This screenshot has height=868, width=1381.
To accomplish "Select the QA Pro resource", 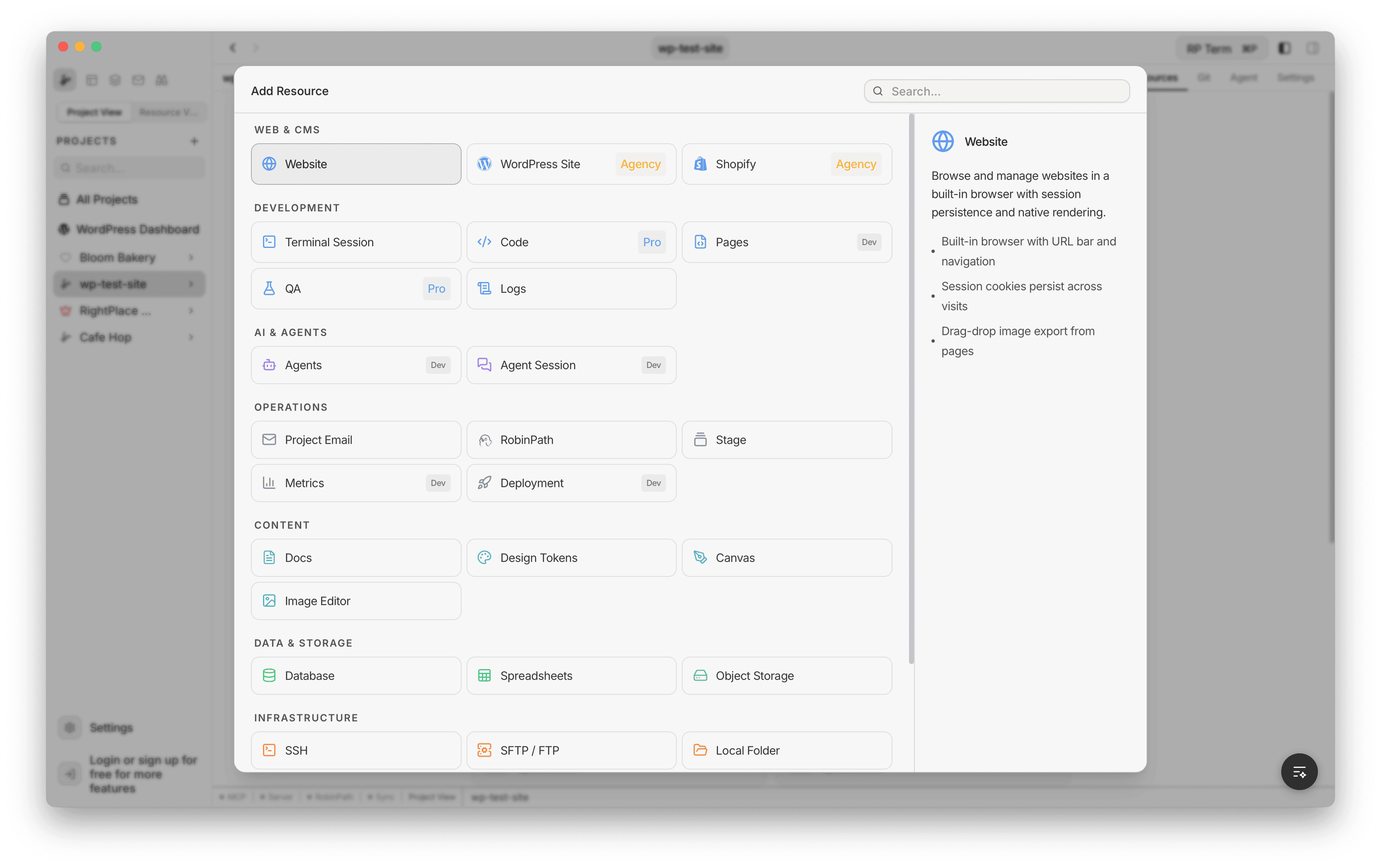I will pyautogui.click(x=355, y=288).
